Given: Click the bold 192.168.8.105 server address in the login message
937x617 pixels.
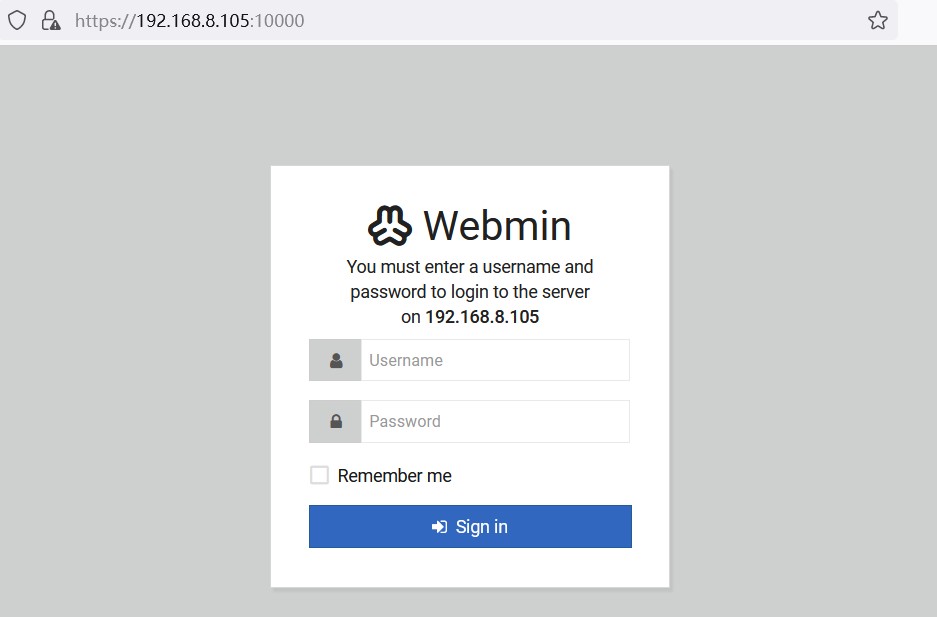Looking at the screenshot, I should pos(482,317).
